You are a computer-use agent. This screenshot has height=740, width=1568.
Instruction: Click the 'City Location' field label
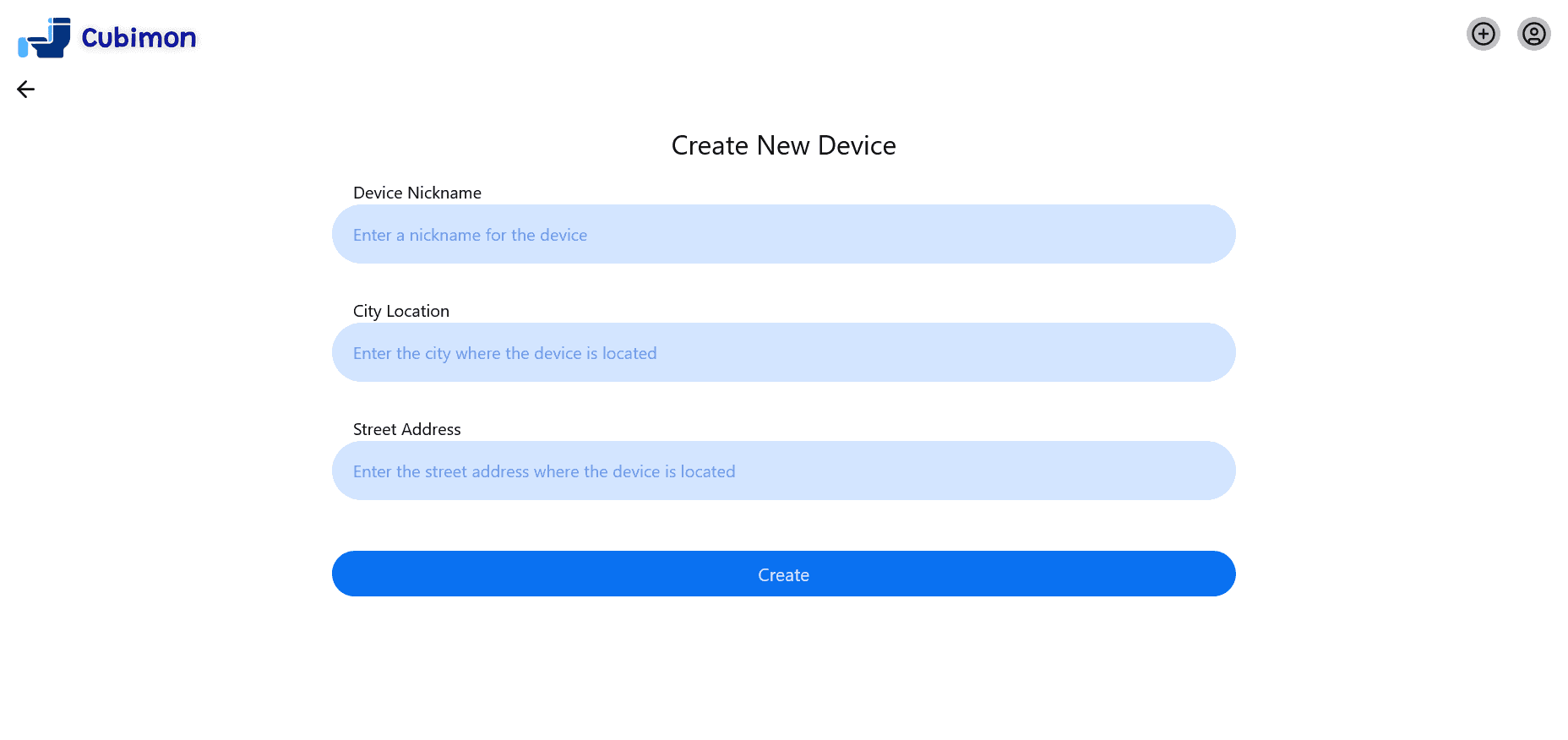point(401,311)
